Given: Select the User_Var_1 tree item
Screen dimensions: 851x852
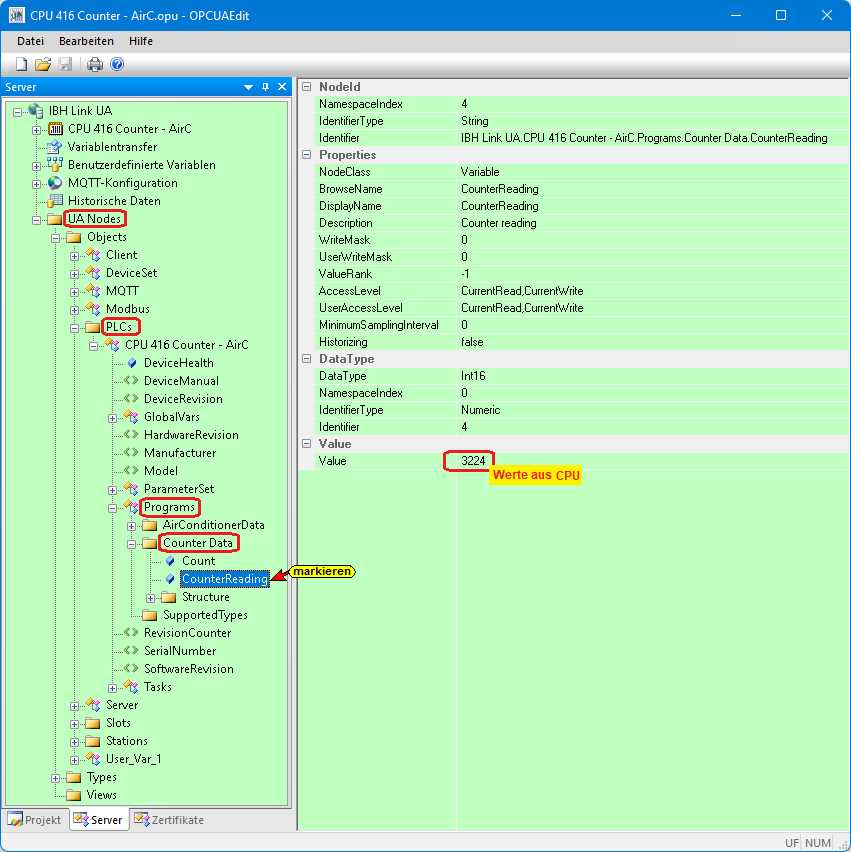Looking at the screenshot, I should [134, 759].
